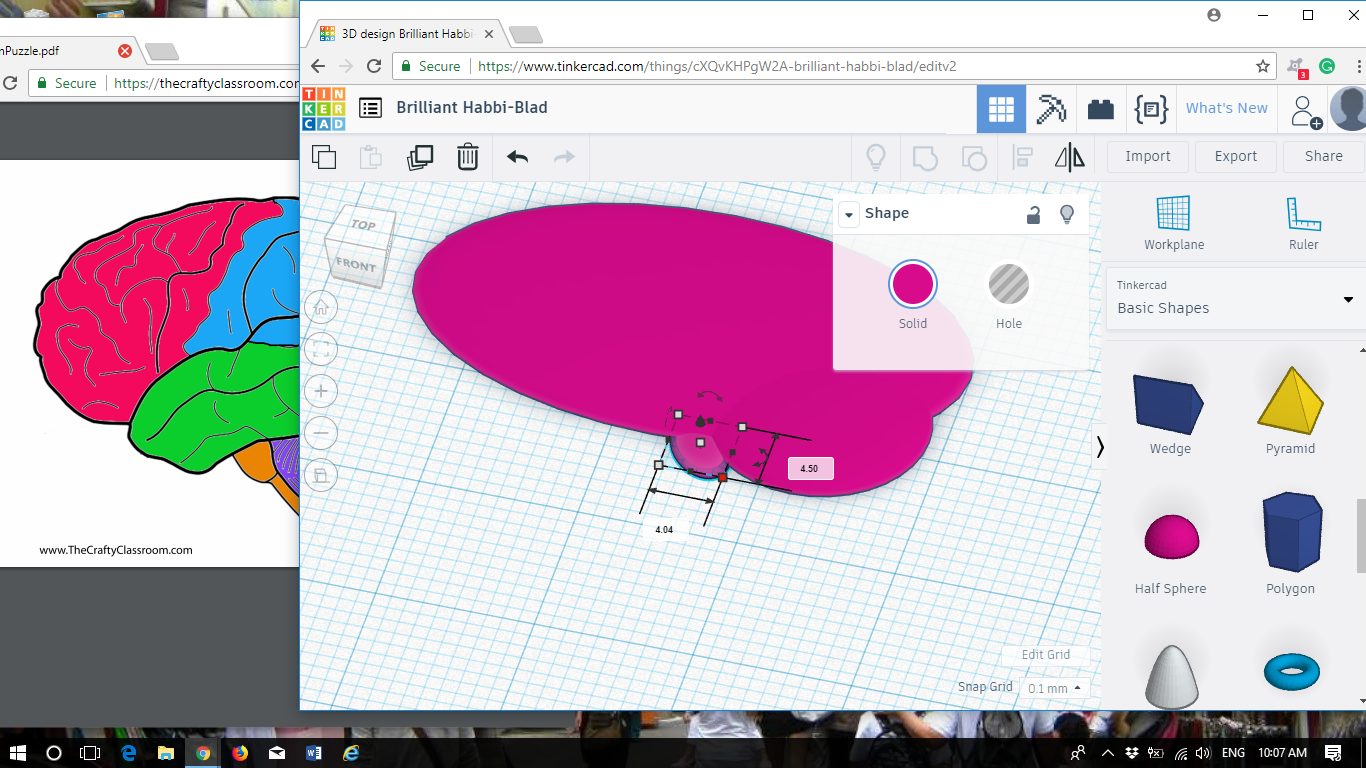1366x768 pixels.
Task: Click What's New link
Action: (1227, 108)
